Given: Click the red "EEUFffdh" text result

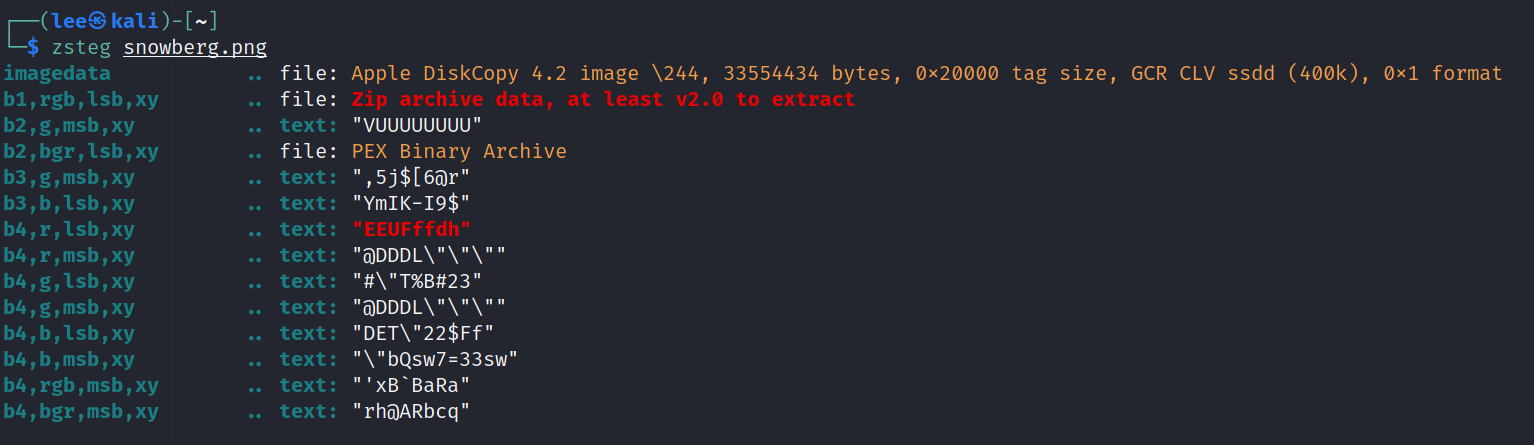Looking at the screenshot, I should [411, 229].
